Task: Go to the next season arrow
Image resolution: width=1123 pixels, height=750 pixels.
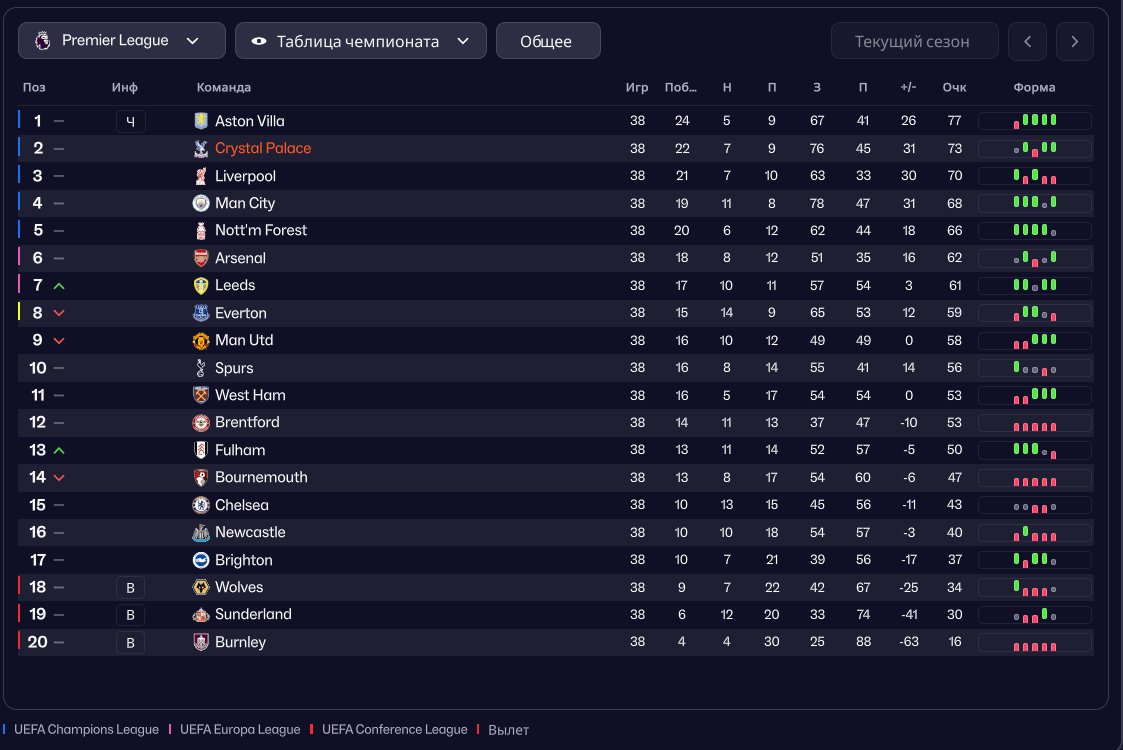Action: 1074,42
